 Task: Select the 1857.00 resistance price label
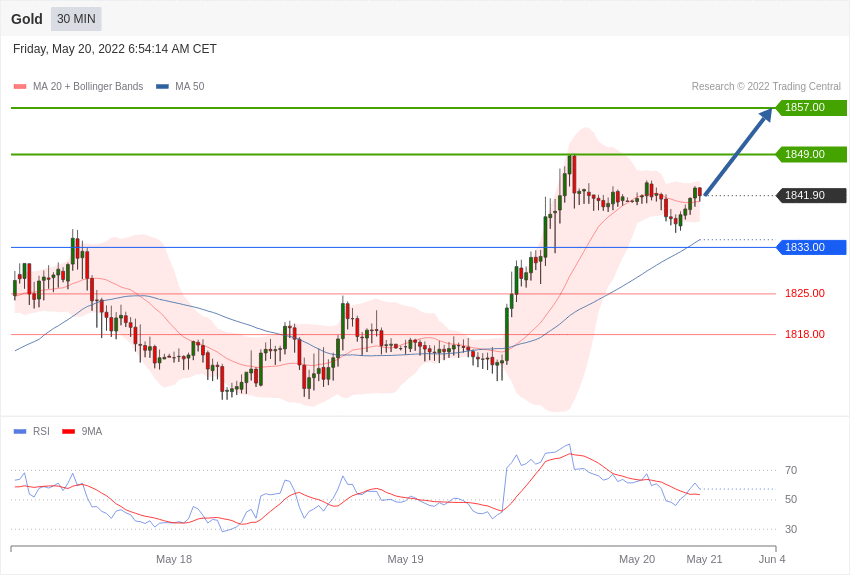tap(812, 107)
